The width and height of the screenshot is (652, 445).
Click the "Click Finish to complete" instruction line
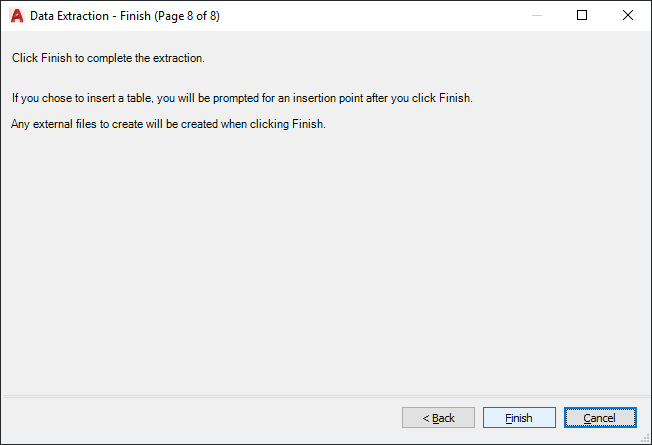pos(108,58)
